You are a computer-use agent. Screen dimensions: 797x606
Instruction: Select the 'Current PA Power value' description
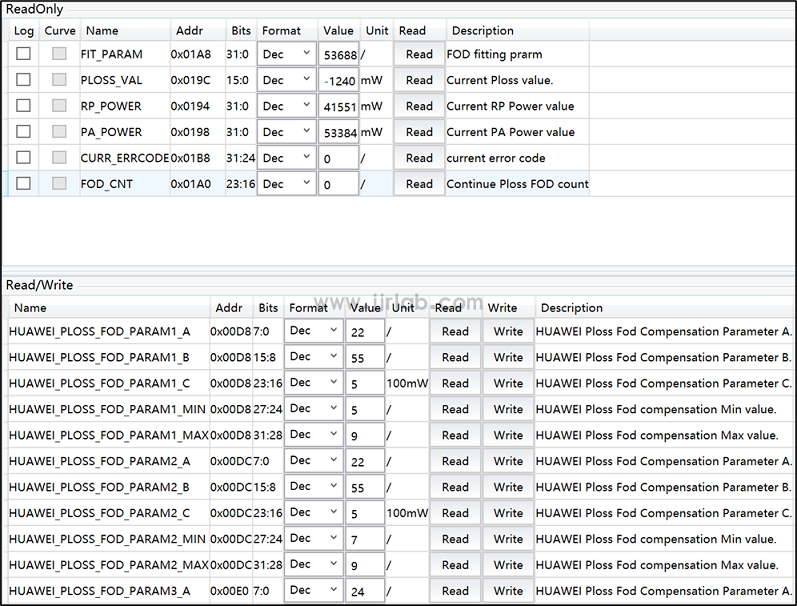pyautogui.click(x=510, y=132)
